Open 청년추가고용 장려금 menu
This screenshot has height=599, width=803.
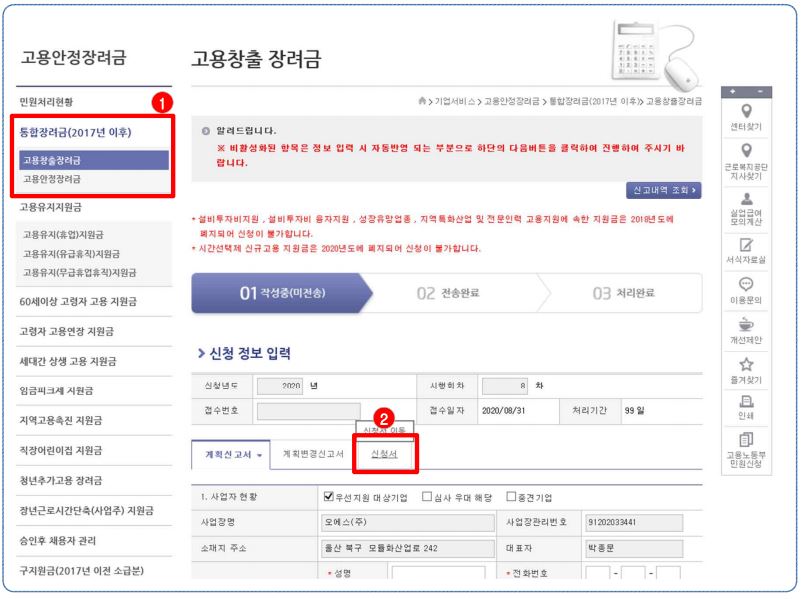pyautogui.click(x=60, y=481)
